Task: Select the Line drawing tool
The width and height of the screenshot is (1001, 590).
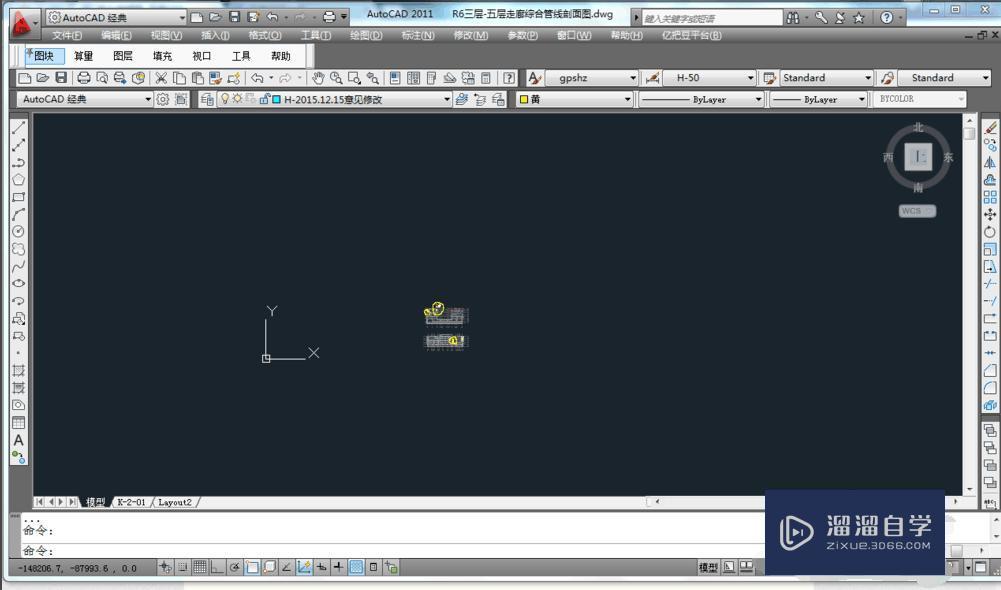Action: click(17, 127)
